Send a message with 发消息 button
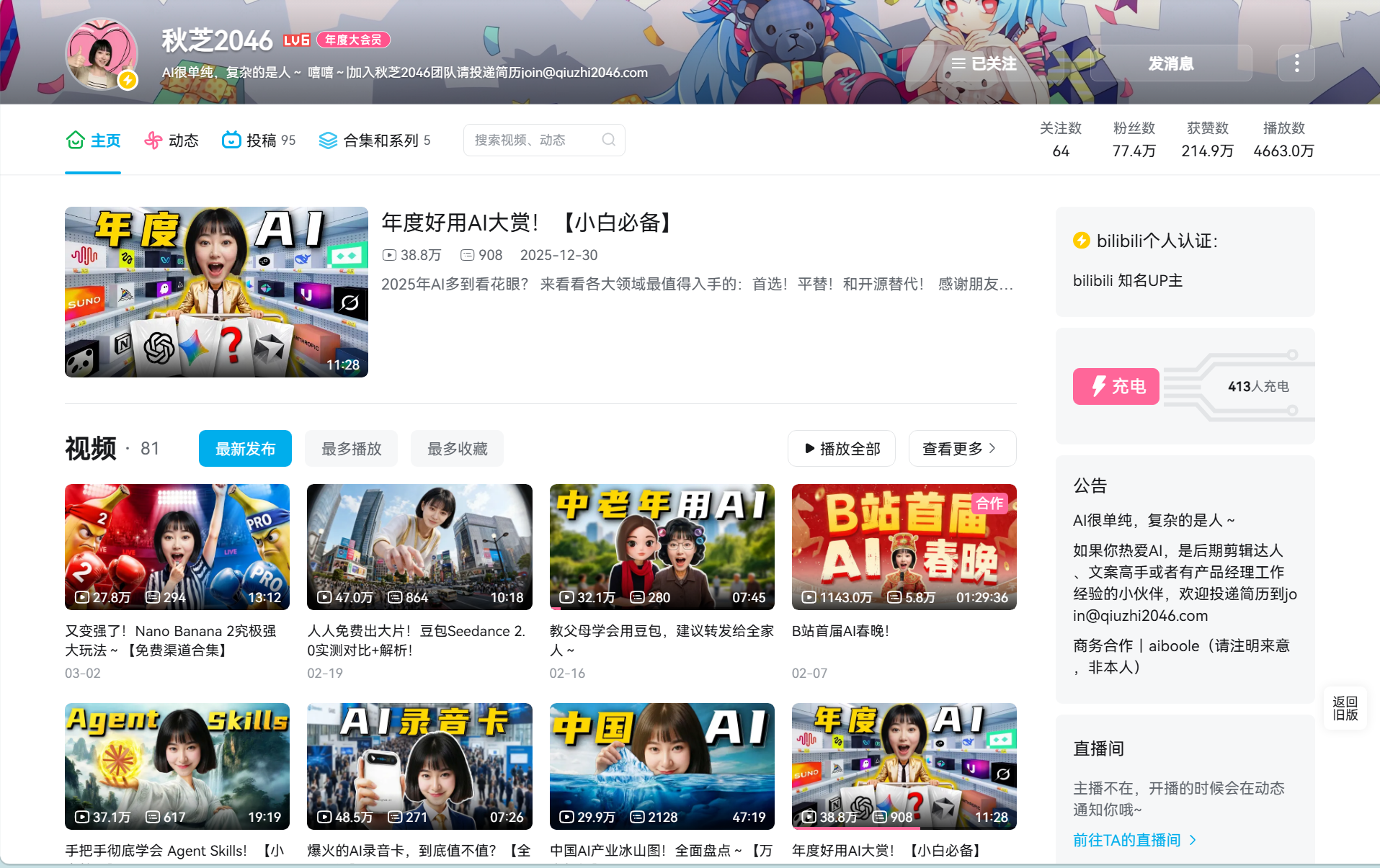1380x868 pixels. [x=1171, y=63]
